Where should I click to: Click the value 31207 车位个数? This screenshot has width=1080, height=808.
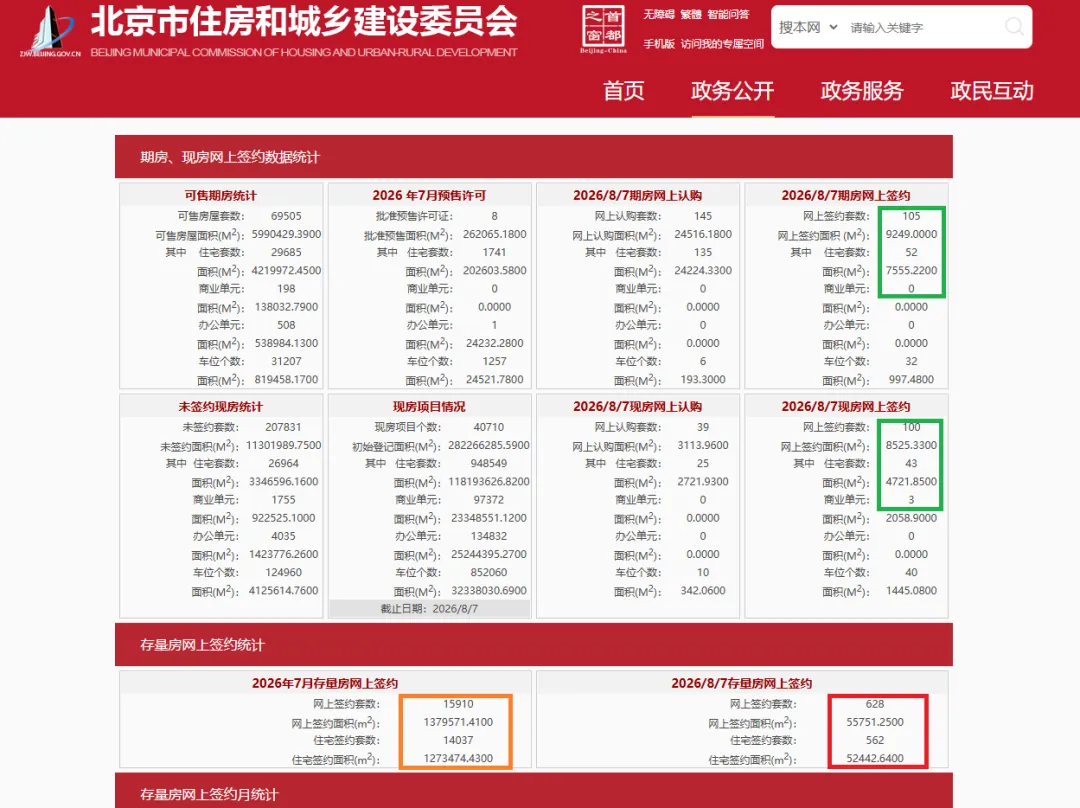(286, 361)
